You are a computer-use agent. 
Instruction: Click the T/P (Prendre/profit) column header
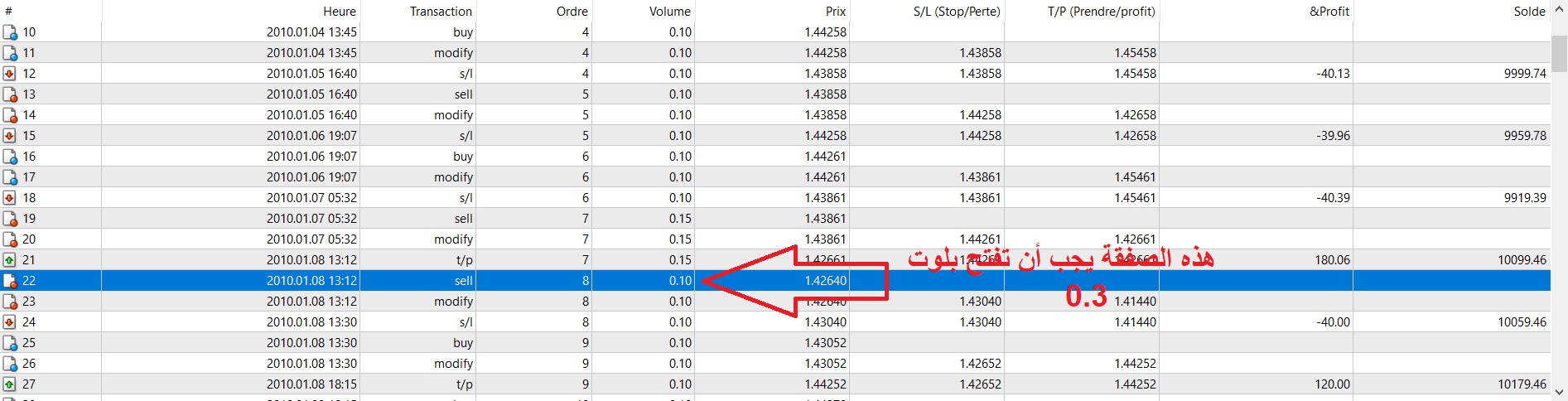click(1101, 11)
